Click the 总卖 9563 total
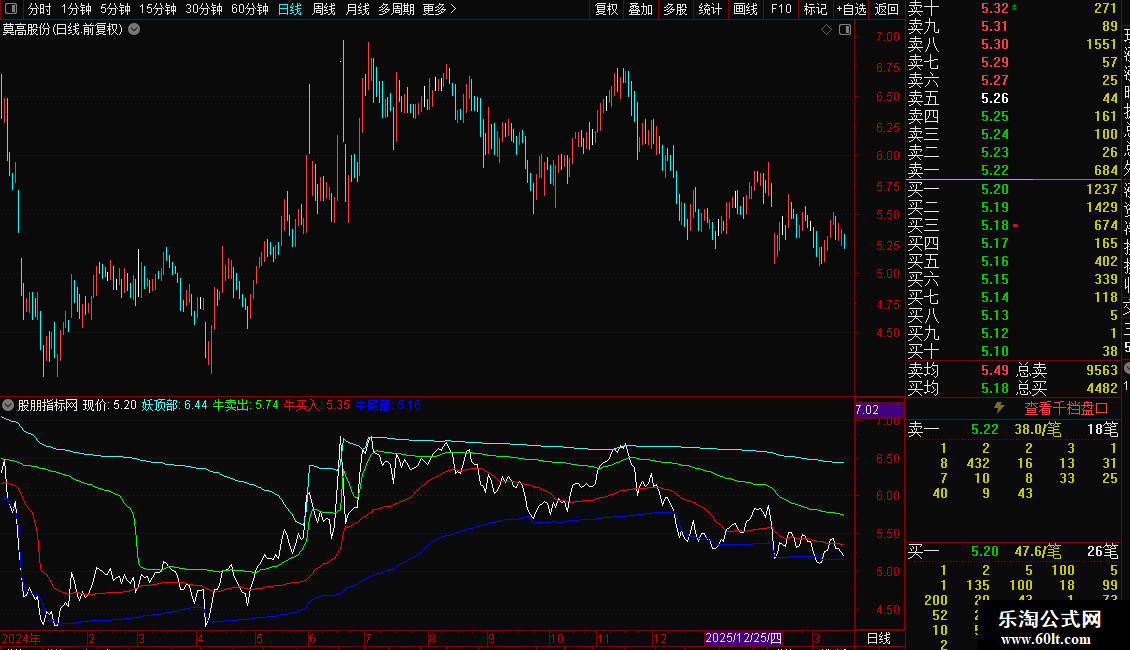Screen dimensions: 1130x650 pyautogui.click(x=1067, y=370)
